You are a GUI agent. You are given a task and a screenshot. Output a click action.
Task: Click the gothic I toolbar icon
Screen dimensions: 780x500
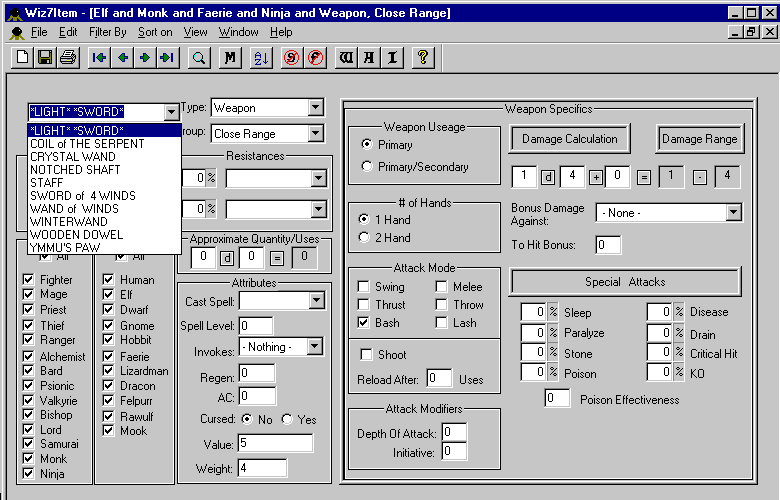pyautogui.click(x=392, y=58)
